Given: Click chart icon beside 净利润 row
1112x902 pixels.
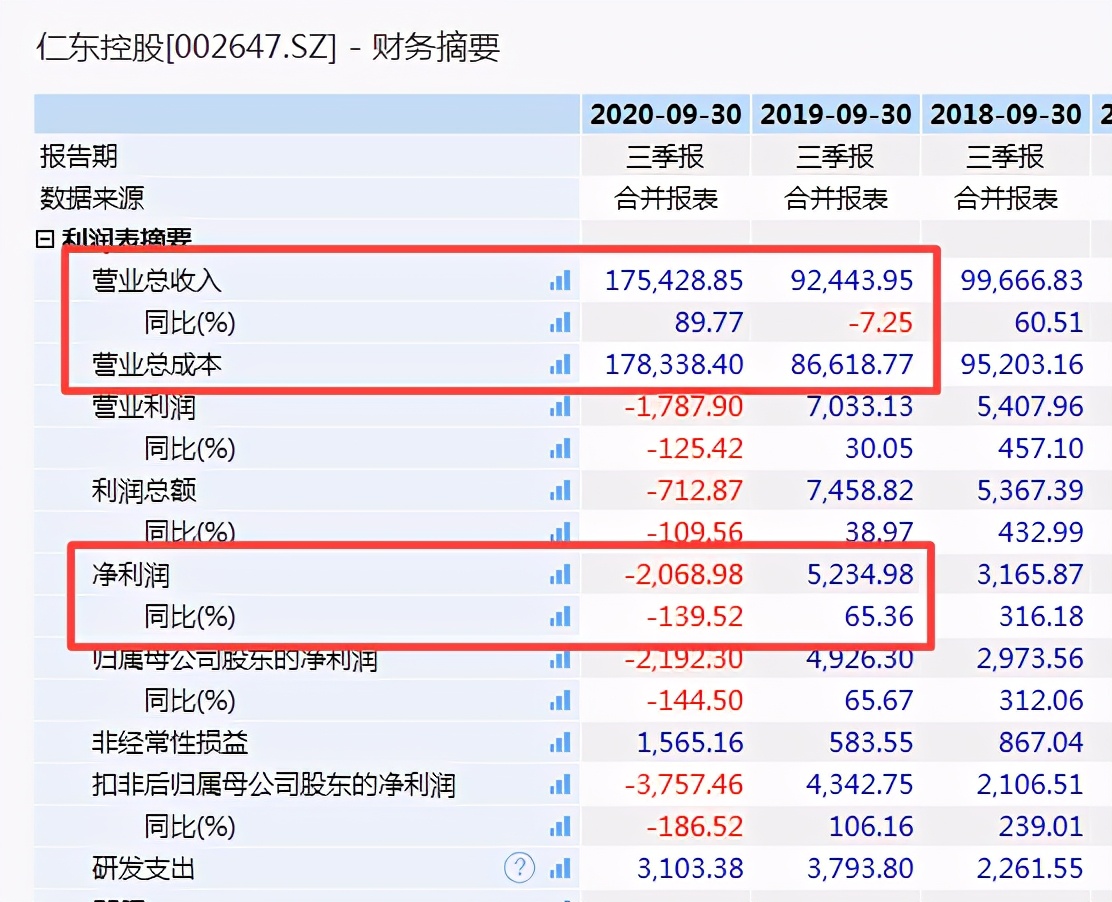Looking at the screenshot, I should tap(560, 575).
